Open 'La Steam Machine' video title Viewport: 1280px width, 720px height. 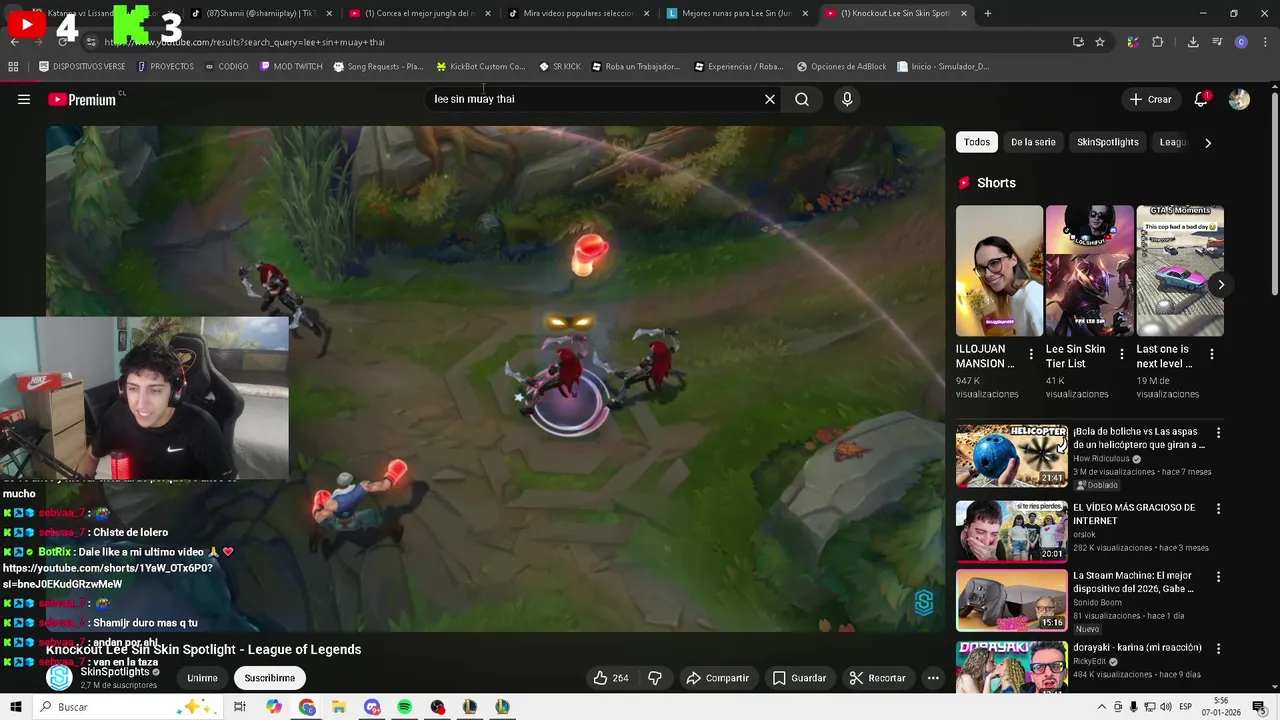pyautogui.click(x=1132, y=582)
